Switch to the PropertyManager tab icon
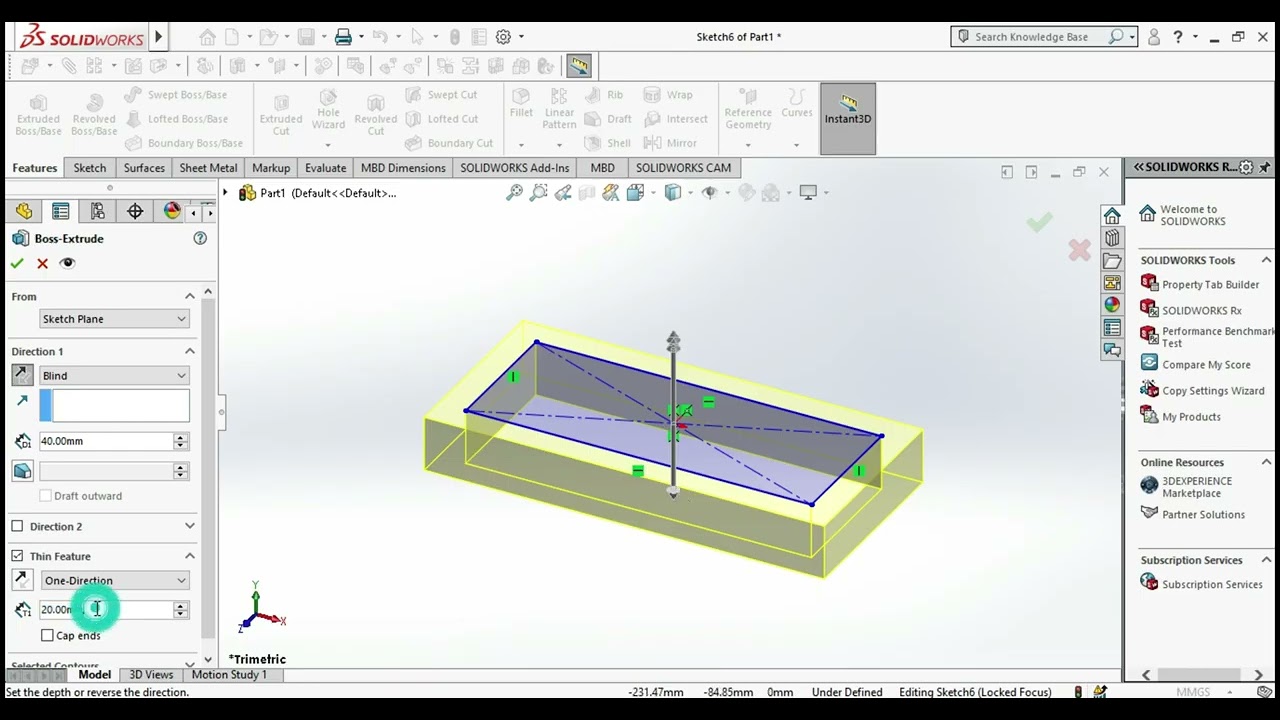Viewport: 1280px width, 720px height. click(61, 211)
